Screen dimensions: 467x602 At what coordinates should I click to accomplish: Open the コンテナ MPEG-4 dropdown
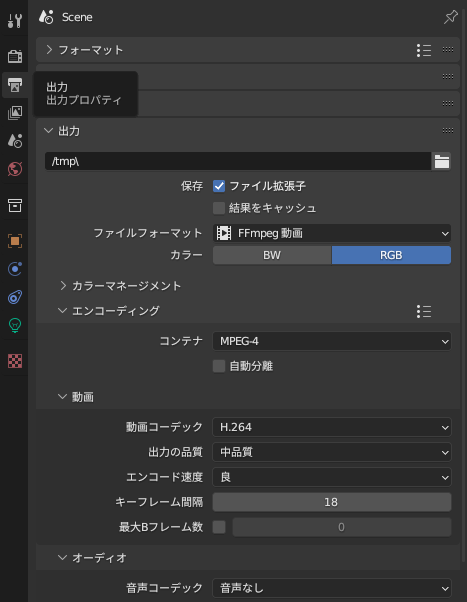tap(332, 341)
